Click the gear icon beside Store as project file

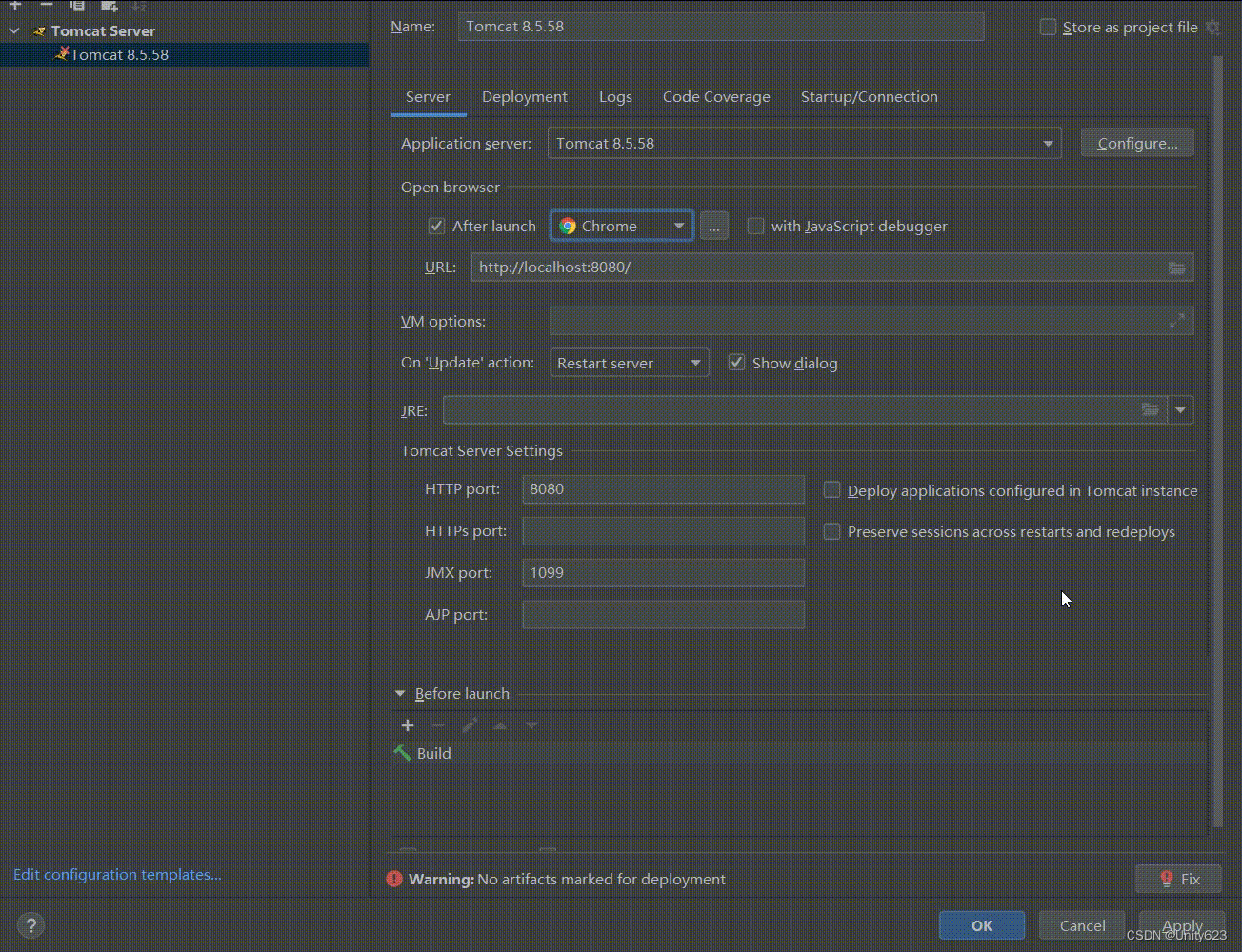1212,27
